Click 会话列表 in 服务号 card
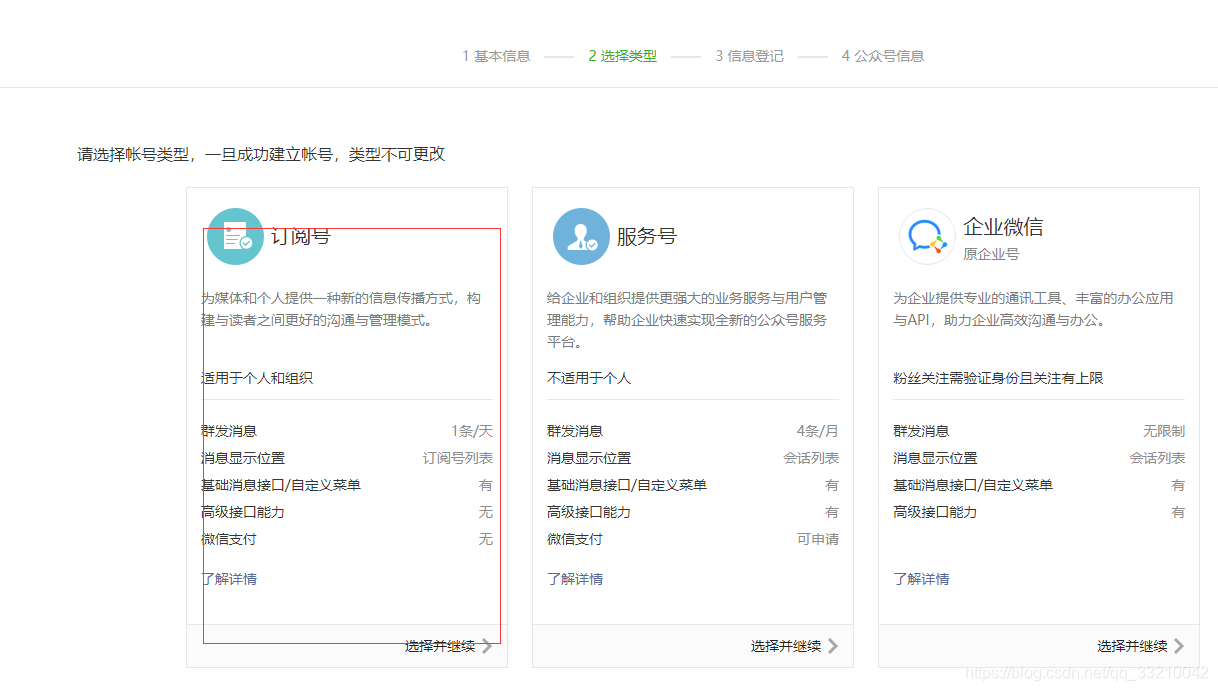This screenshot has width=1218, height=691. [811, 458]
